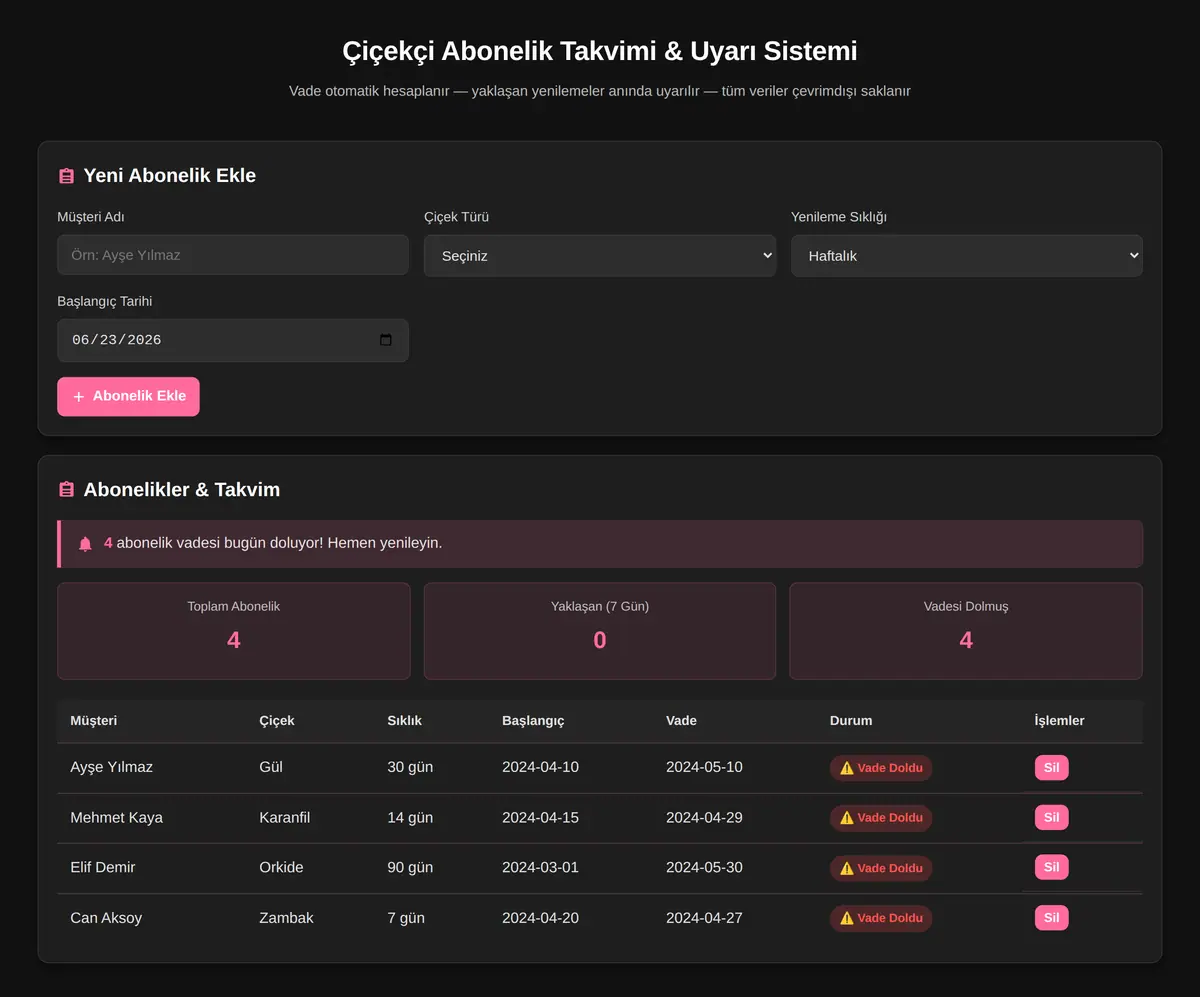Click the Yaklaşan (7 Gün) stat card
This screenshot has width=1200, height=997.
pos(600,631)
